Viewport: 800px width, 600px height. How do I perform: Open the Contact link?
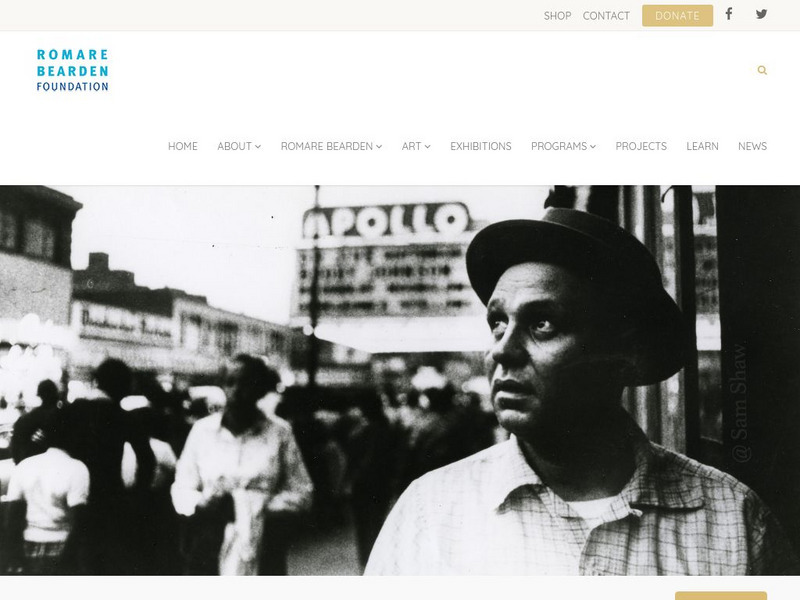606,16
